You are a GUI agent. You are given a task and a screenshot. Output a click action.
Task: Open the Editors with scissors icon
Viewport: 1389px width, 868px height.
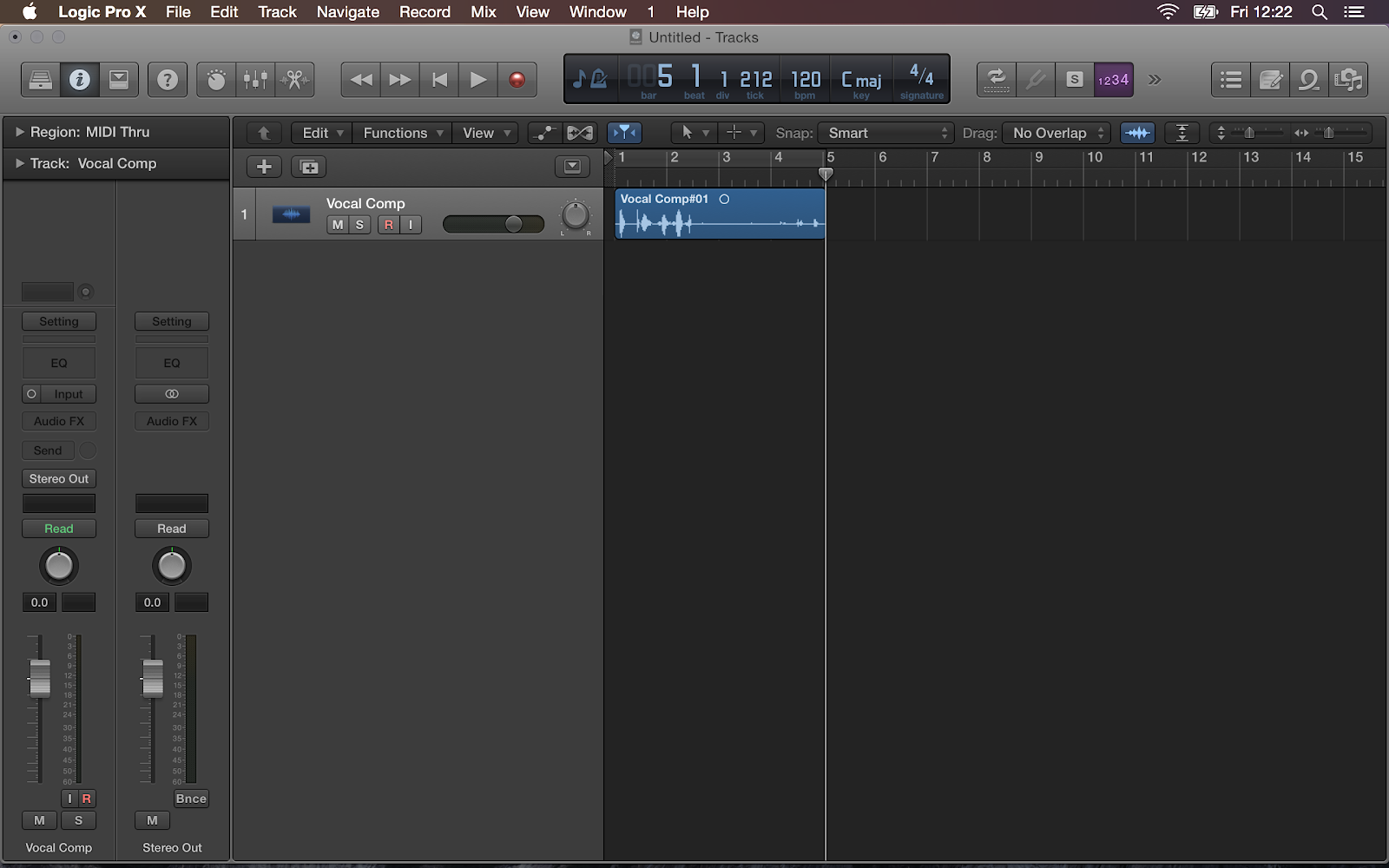[x=294, y=80]
